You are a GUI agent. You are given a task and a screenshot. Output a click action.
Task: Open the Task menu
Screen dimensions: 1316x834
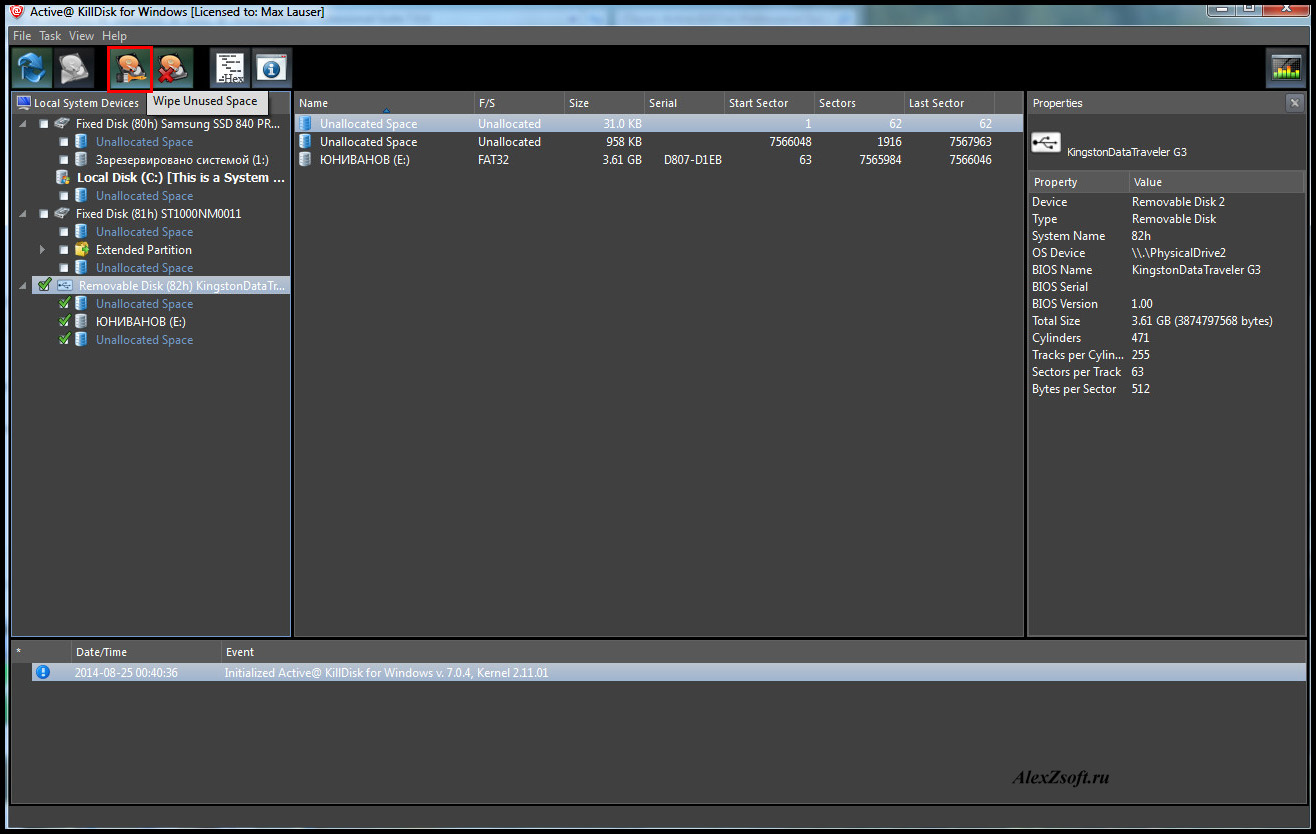pyautogui.click(x=50, y=36)
